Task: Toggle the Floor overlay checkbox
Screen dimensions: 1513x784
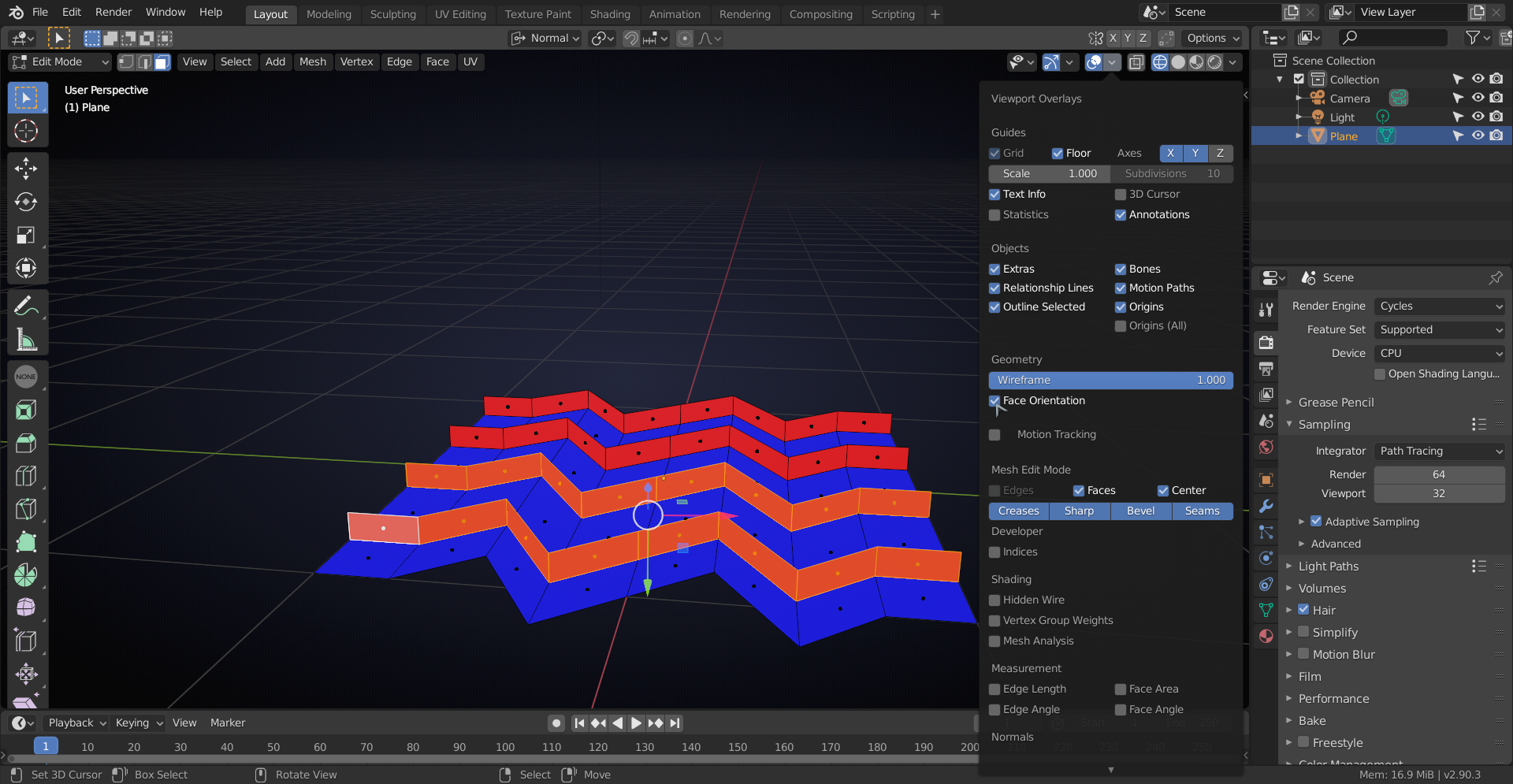Action: coord(1058,154)
